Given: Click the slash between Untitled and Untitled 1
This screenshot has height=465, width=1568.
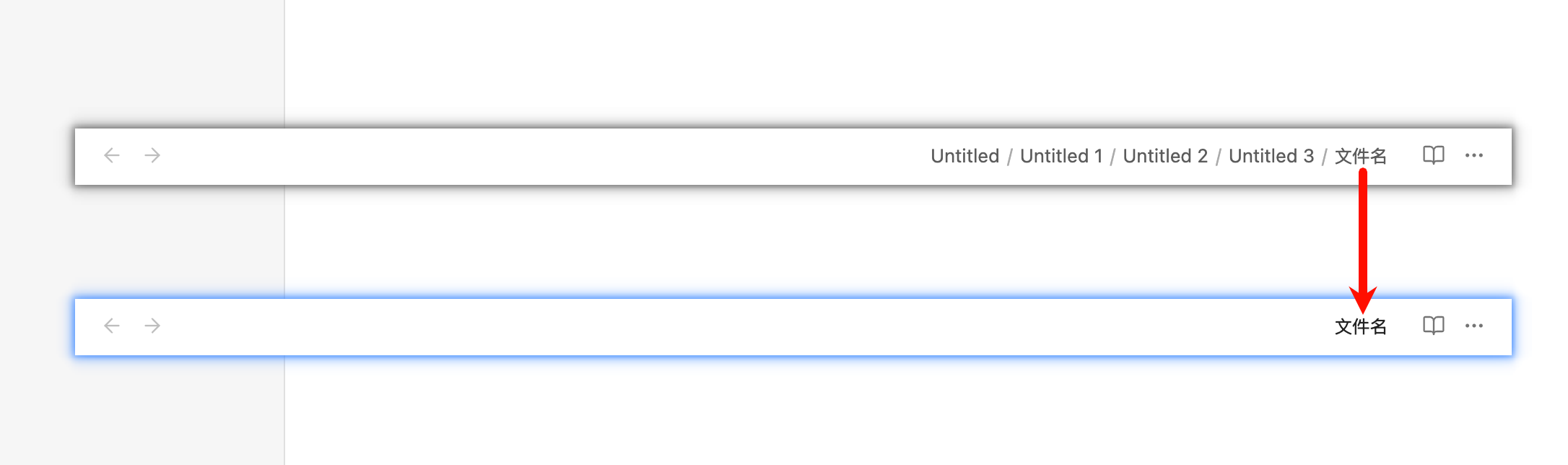Looking at the screenshot, I should coord(1009,157).
